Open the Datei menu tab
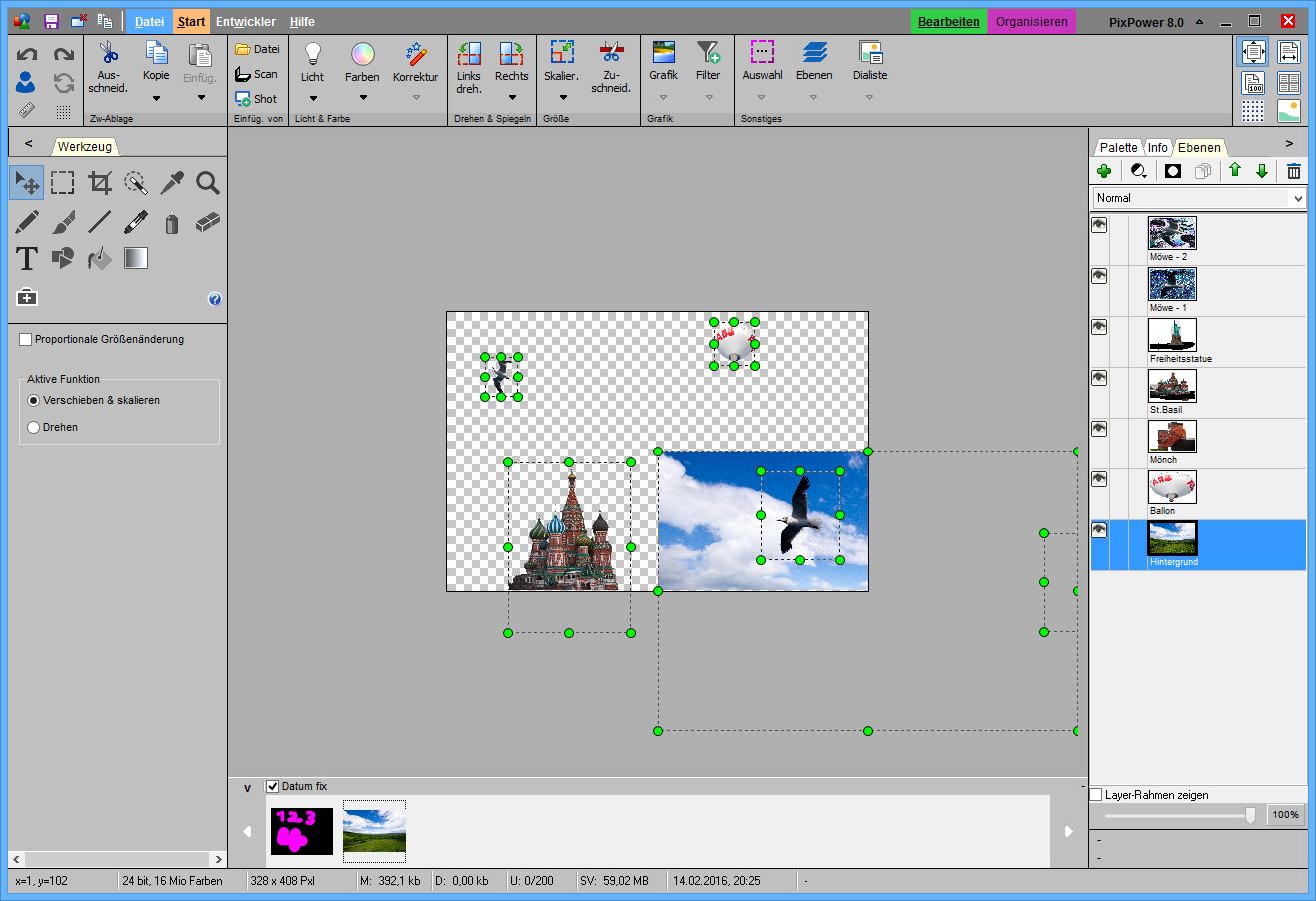Viewport: 1316px width, 901px height. 149,21
